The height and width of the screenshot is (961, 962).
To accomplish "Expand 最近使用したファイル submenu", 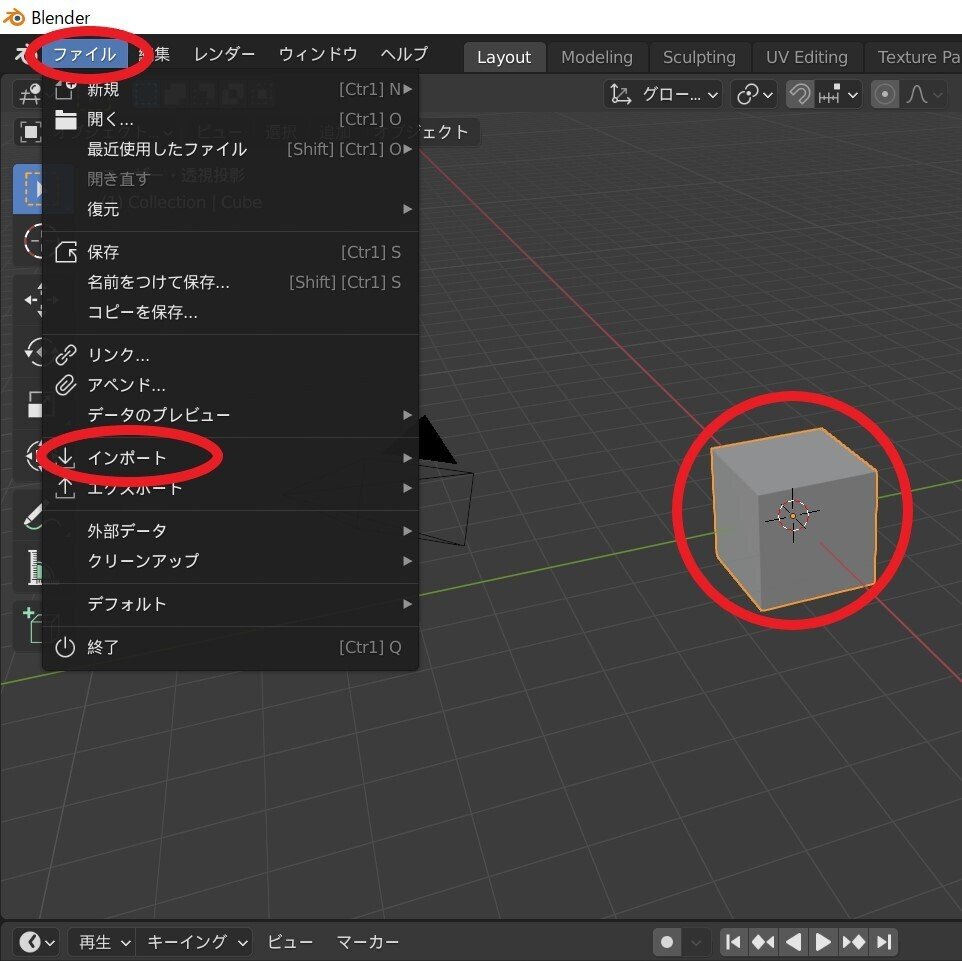I will 231,149.
